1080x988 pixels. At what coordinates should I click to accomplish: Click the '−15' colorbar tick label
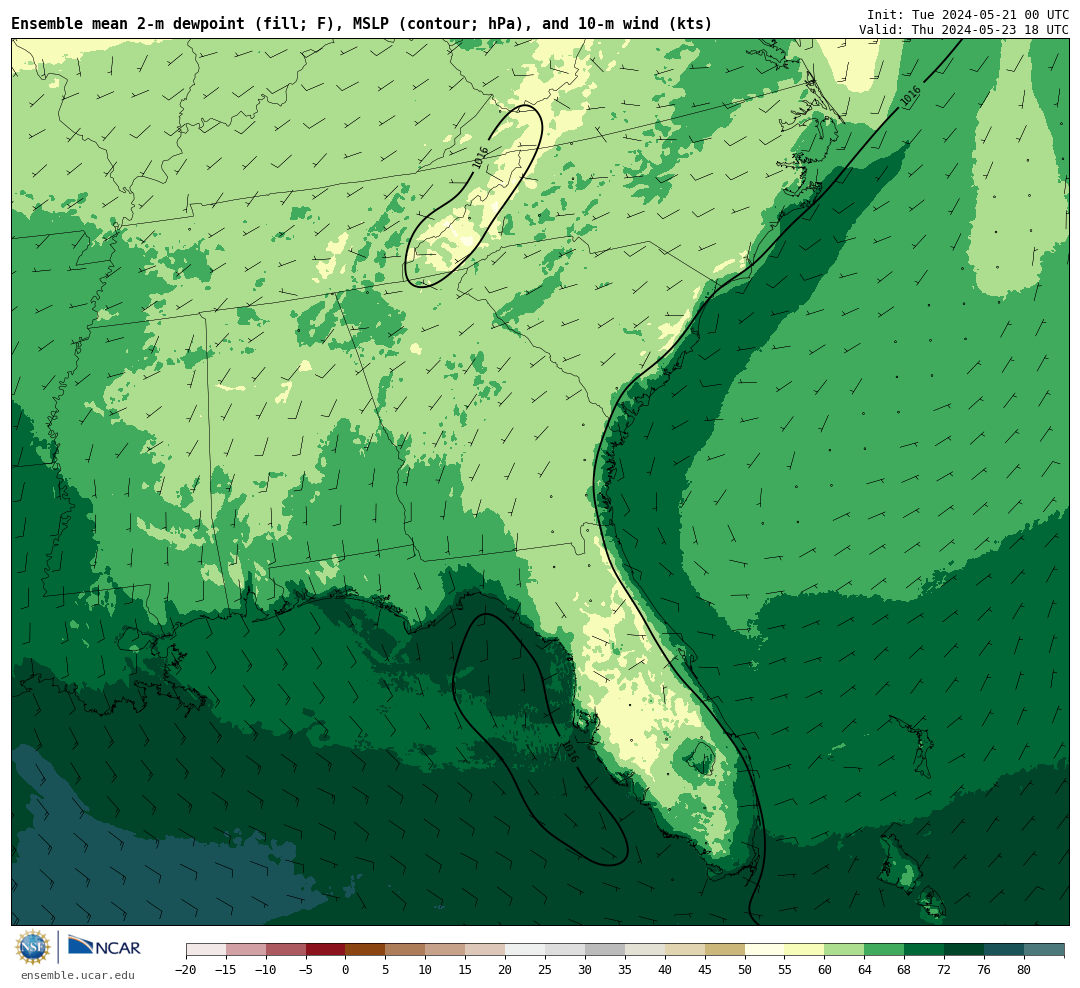click(x=226, y=969)
